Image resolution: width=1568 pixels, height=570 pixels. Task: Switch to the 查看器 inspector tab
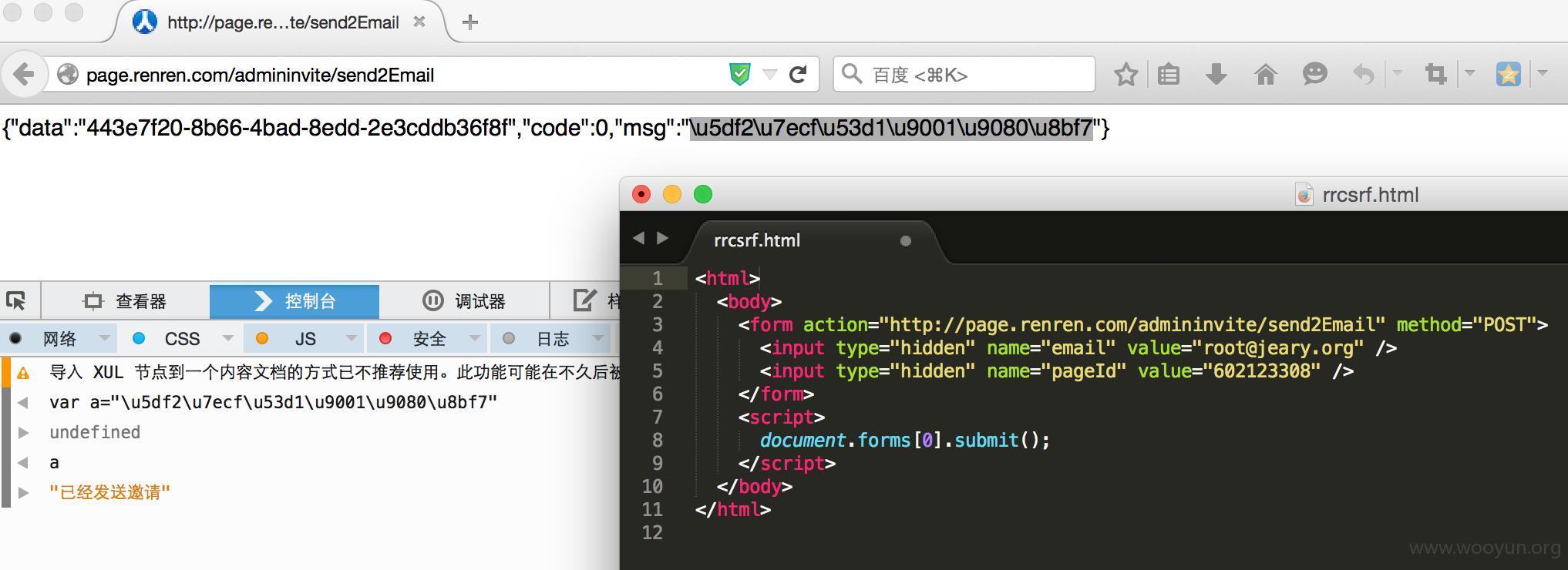point(126,300)
